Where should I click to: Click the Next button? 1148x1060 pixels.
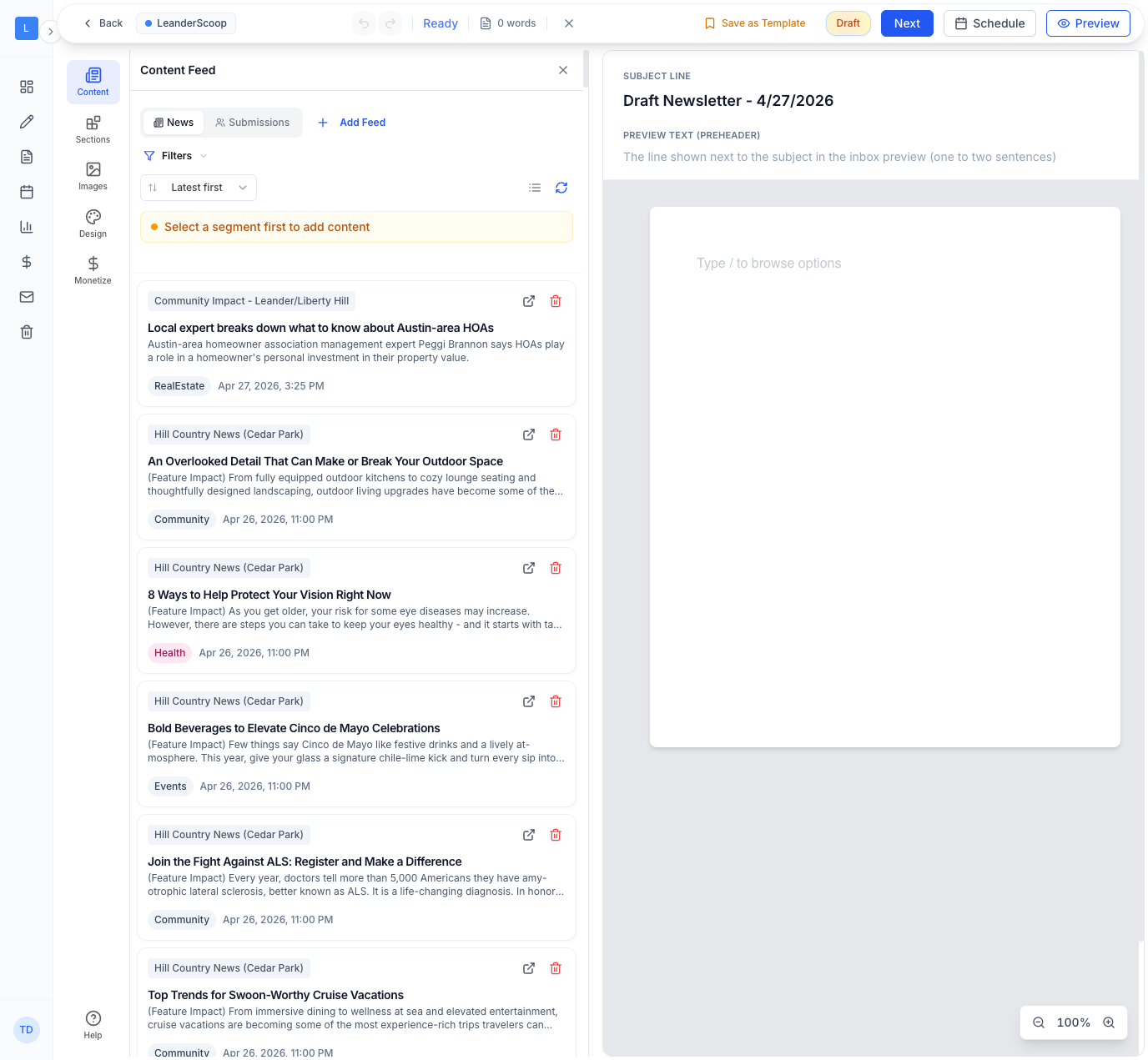907,23
